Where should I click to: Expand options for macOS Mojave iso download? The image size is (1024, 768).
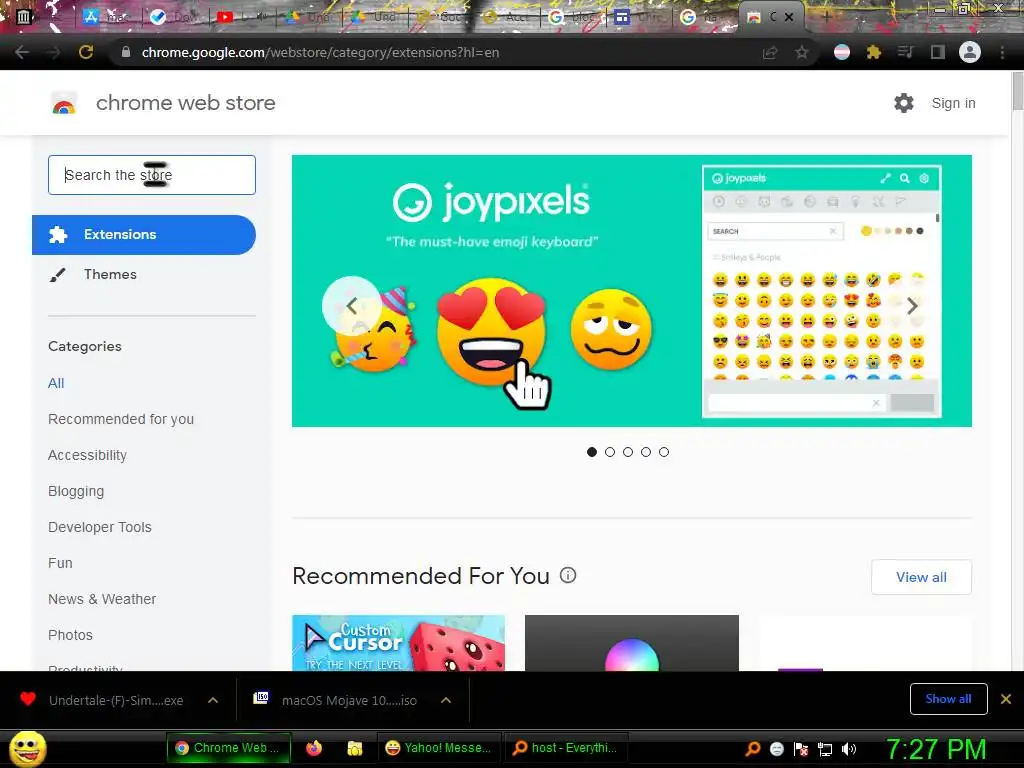446,700
